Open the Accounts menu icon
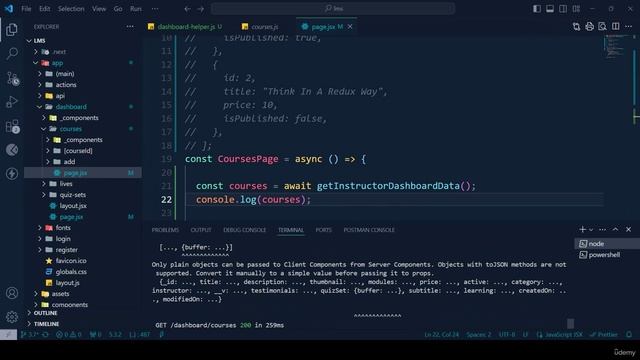Image resolution: width=640 pixels, height=360 pixels. click(x=12, y=293)
